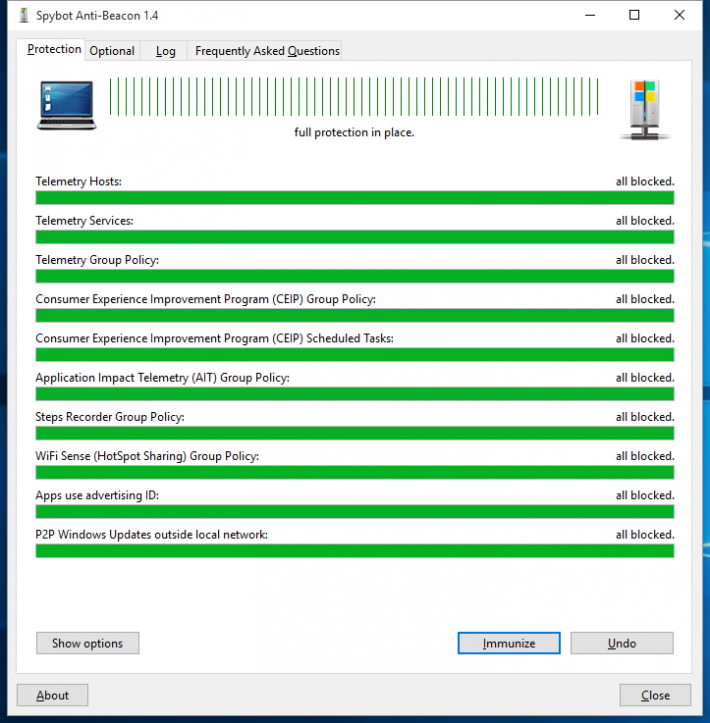The image size is (710, 723).
Task: Click the Telemetry Group Policy progress bar
Action: coord(355,276)
